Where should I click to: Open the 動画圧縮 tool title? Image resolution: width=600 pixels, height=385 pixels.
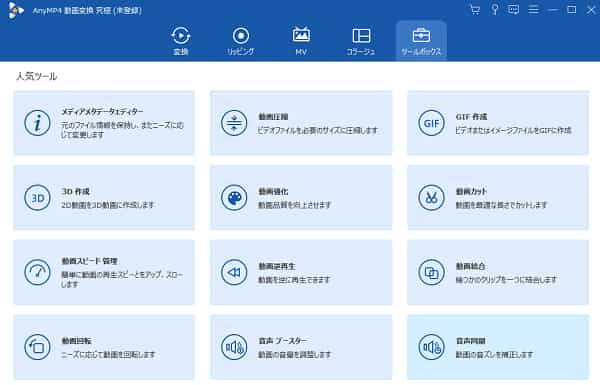[273, 117]
